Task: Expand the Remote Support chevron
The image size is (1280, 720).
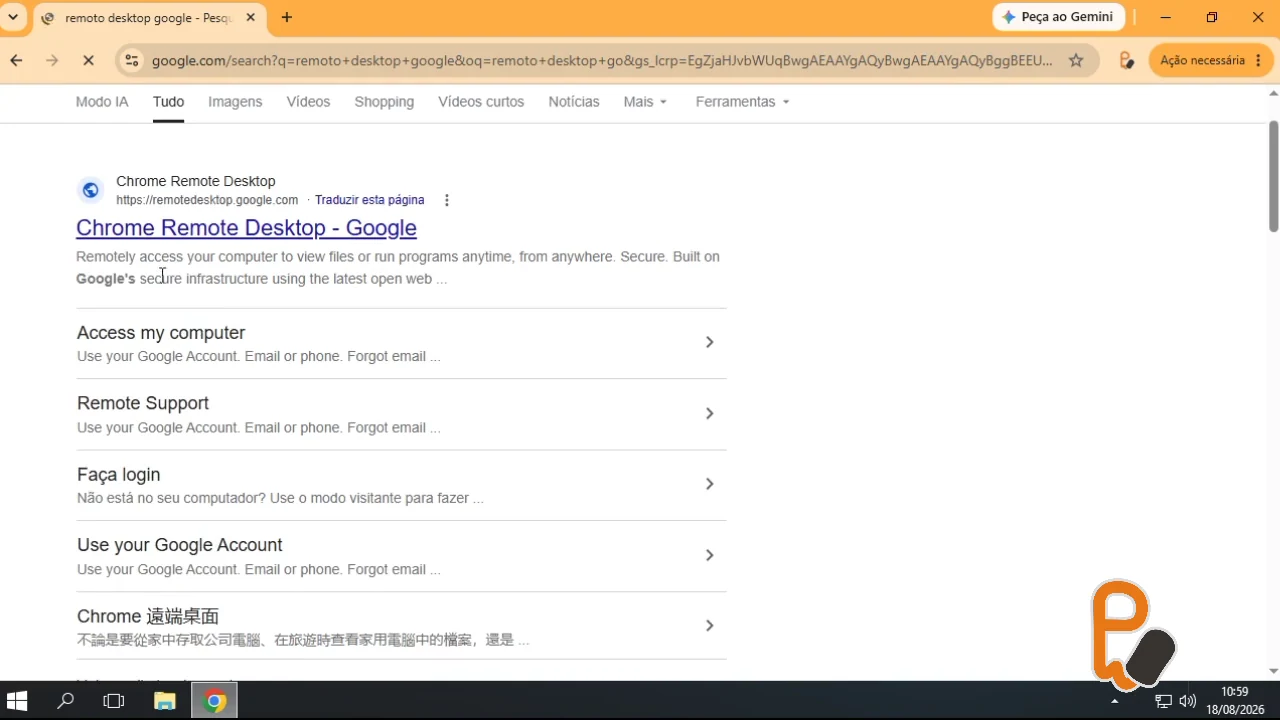Action: click(x=709, y=413)
